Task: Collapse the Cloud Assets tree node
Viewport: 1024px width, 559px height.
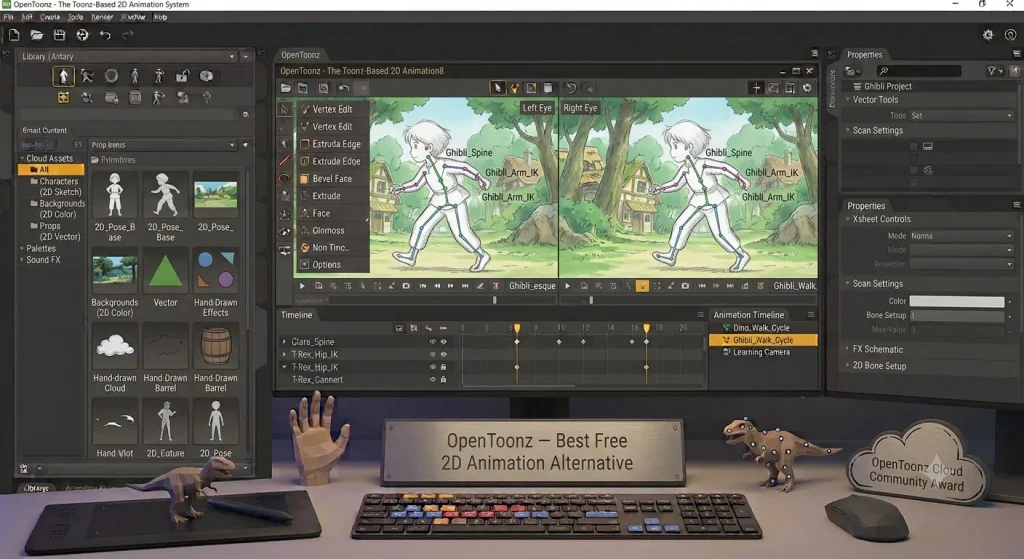Action: point(22,158)
